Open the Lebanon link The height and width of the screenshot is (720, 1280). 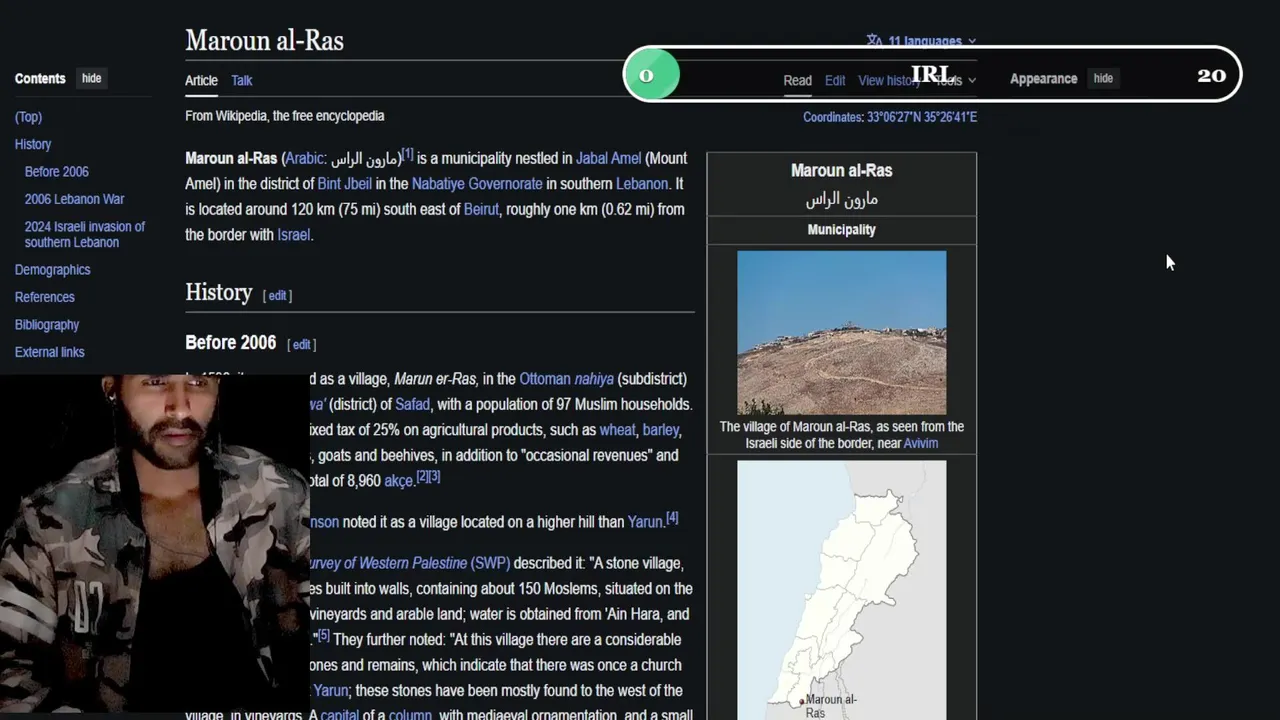pyautogui.click(x=642, y=184)
